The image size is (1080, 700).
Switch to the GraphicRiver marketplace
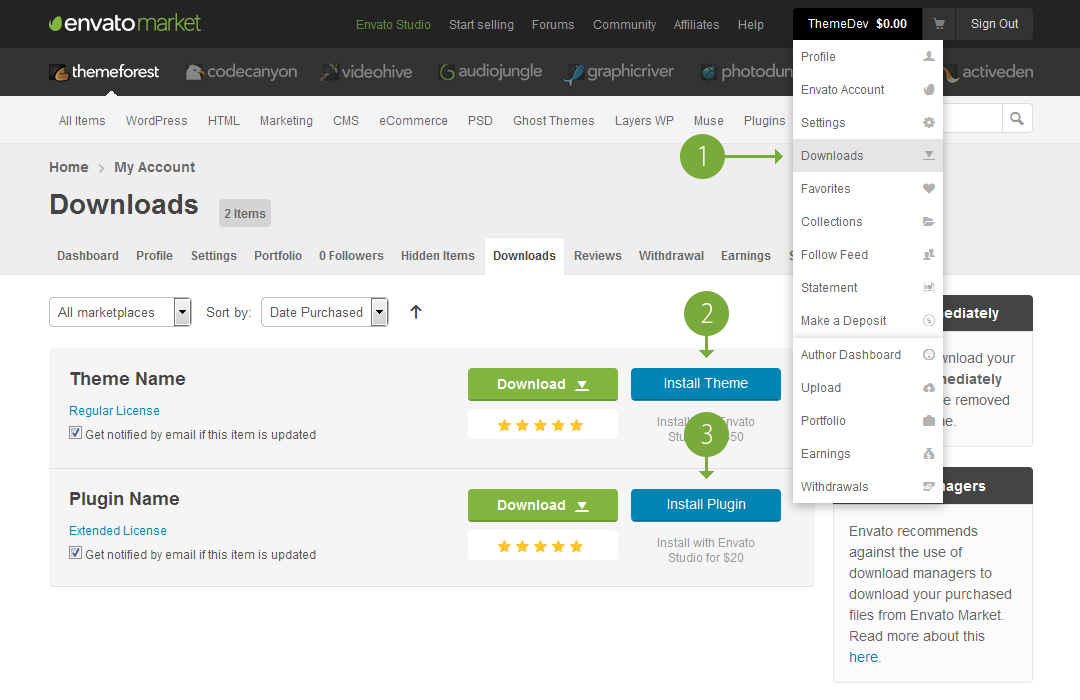(619, 72)
